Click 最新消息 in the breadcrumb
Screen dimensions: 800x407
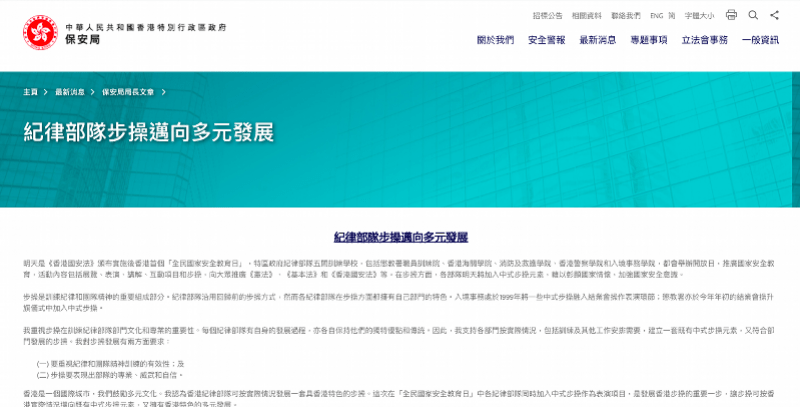coord(70,91)
